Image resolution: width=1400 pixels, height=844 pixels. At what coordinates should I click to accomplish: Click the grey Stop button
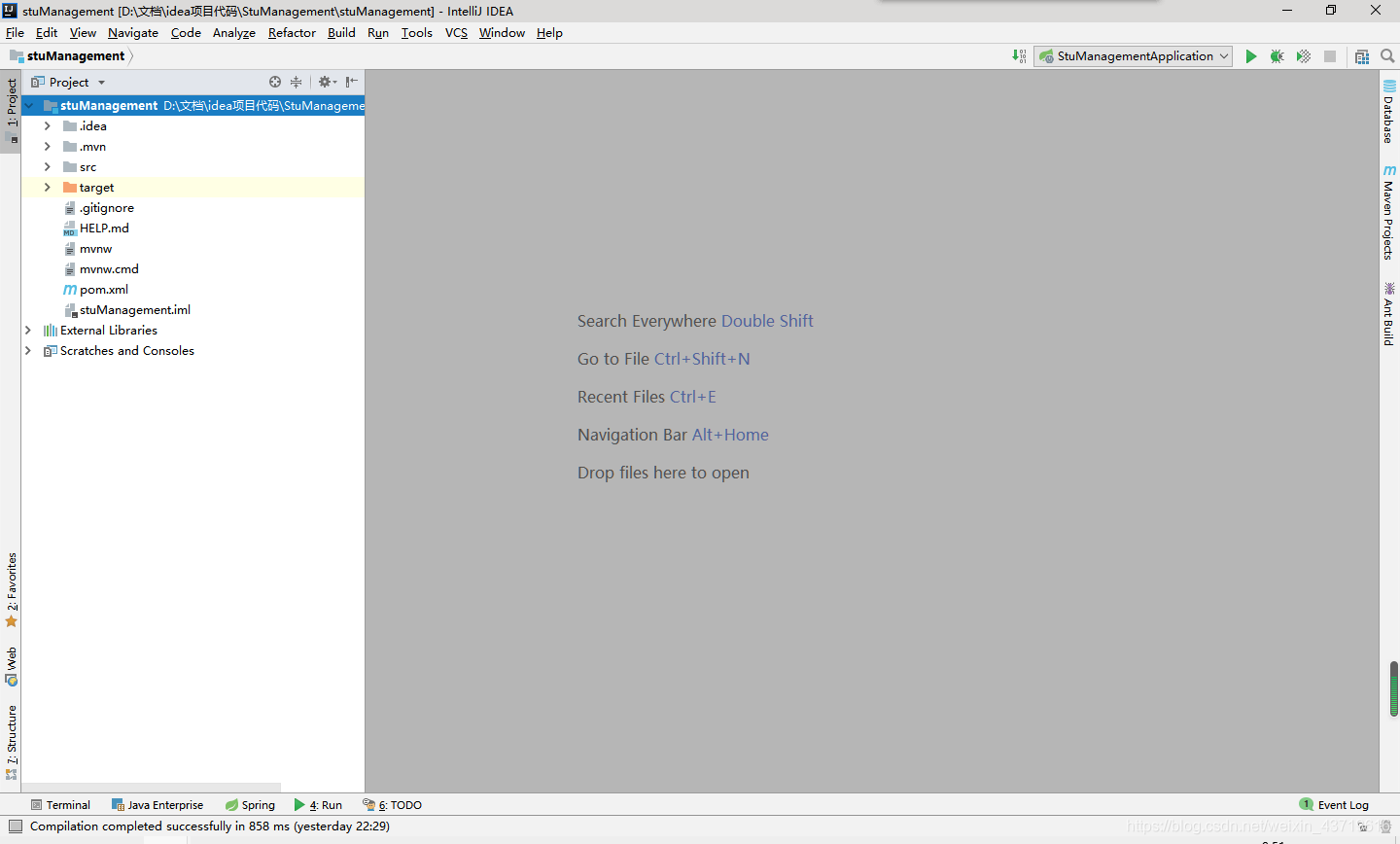[1330, 56]
